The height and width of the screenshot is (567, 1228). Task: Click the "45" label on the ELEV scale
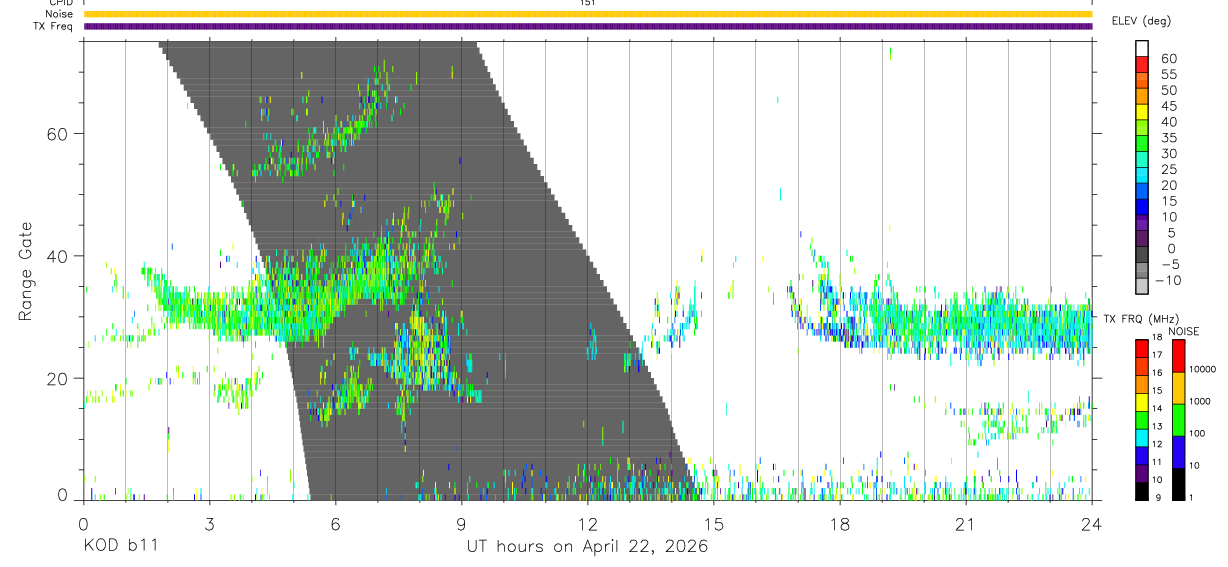[1169, 106]
